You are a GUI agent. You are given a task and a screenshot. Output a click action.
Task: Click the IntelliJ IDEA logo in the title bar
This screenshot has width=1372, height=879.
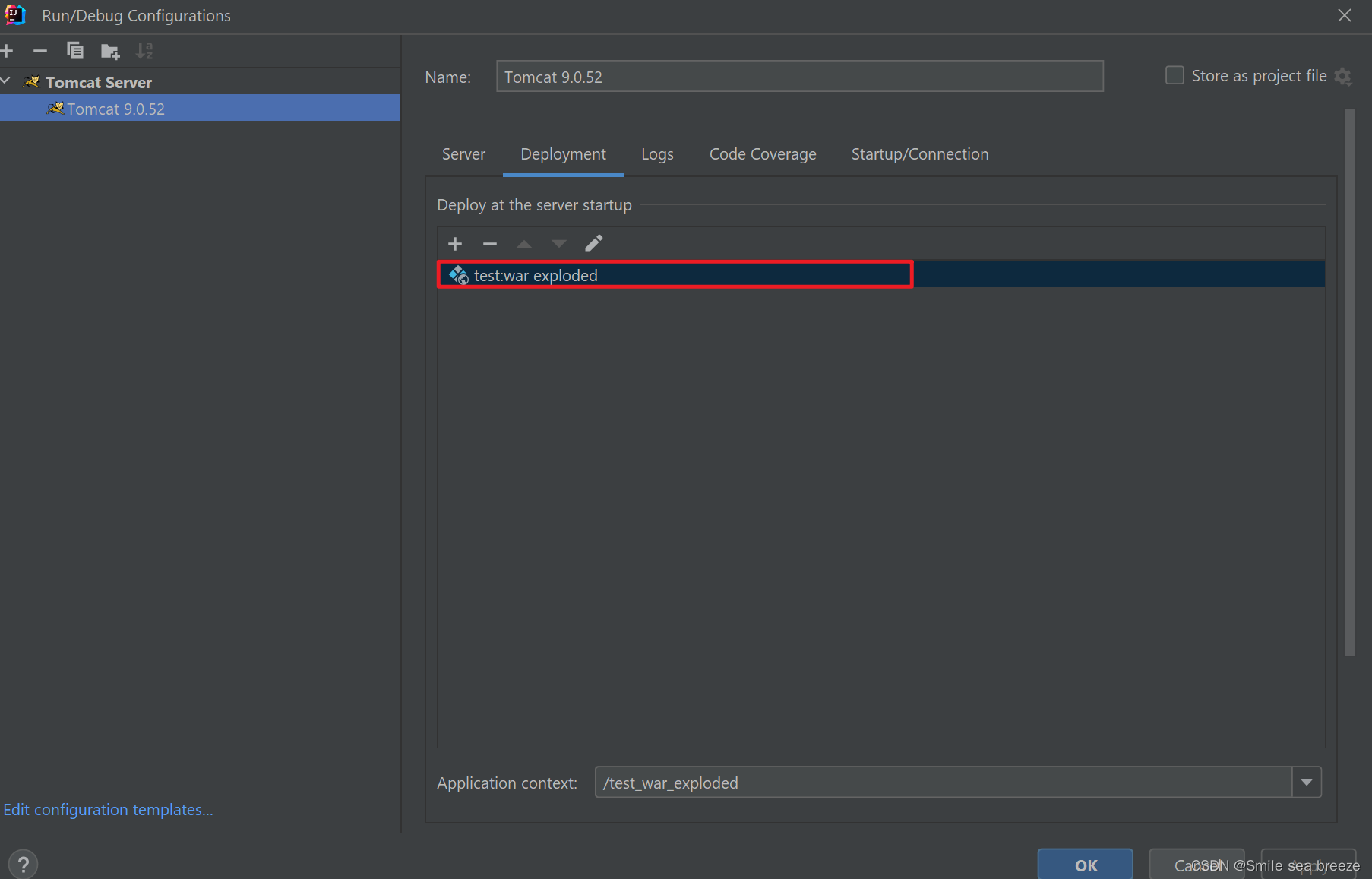[x=15, y=15]
